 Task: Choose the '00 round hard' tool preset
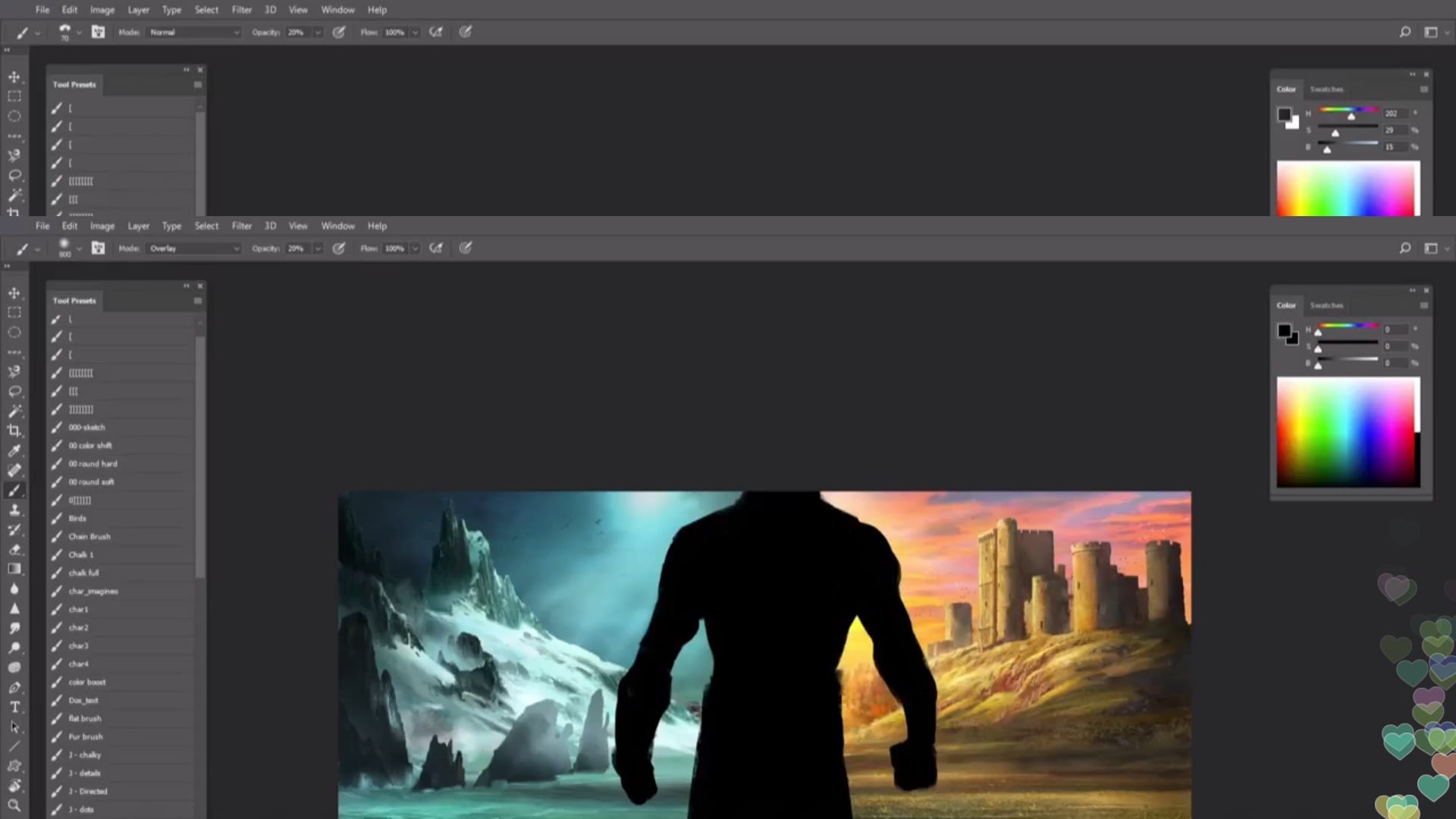coord(93,463)
